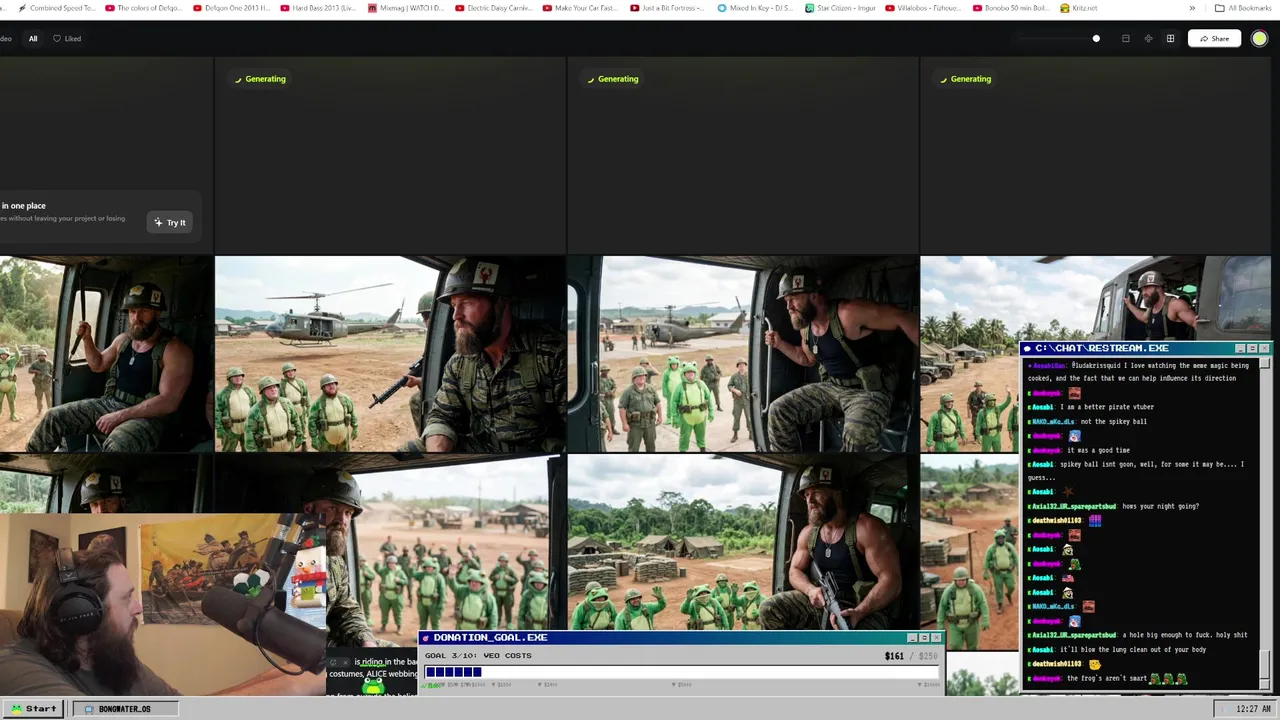The width and height of the screenshot is (1280, 720).
Task: Minimize the CHAT\RESTREAM.EXE window
Action: pos(1240,348)
